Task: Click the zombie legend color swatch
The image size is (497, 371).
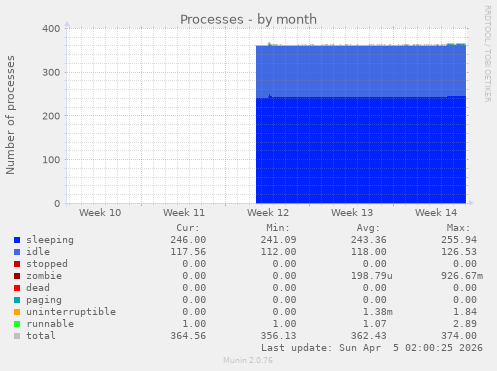Action: click(17, 276)
